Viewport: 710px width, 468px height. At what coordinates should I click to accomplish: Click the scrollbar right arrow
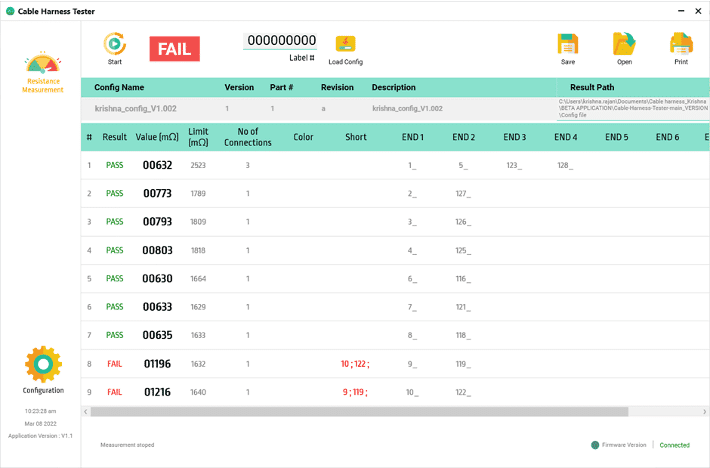705,411
